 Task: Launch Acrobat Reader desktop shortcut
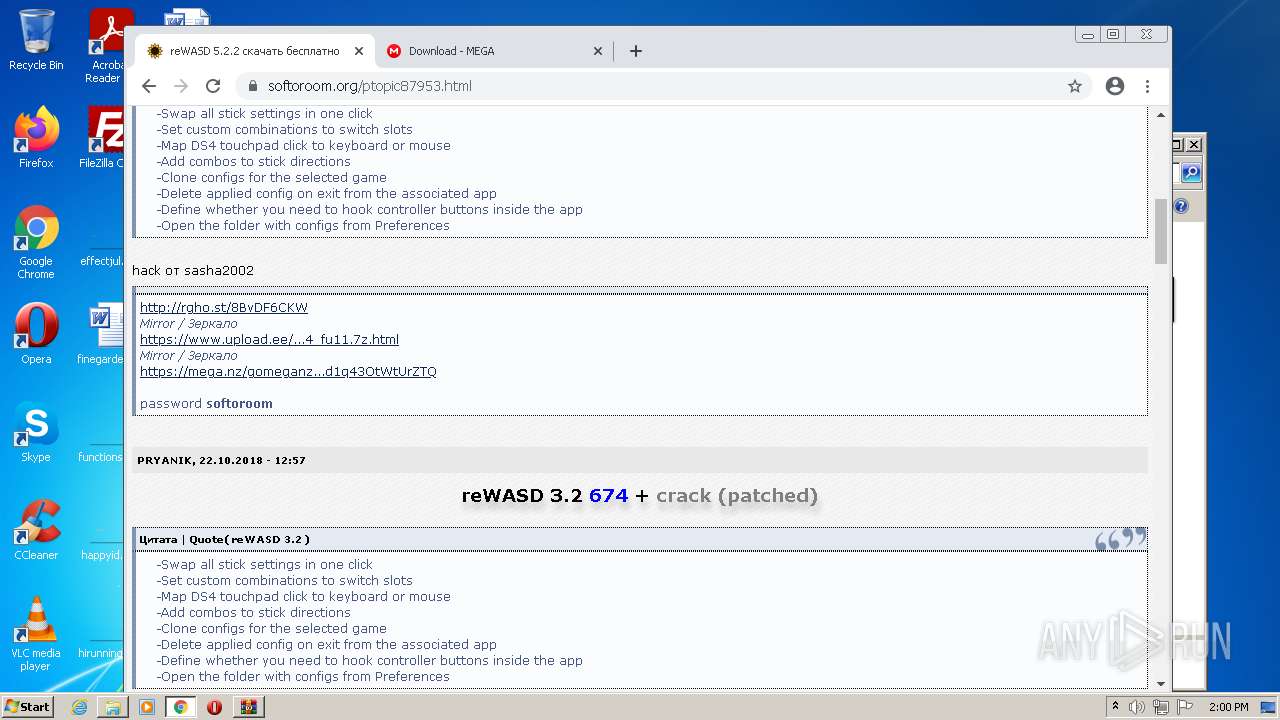(x=105, y=45)
